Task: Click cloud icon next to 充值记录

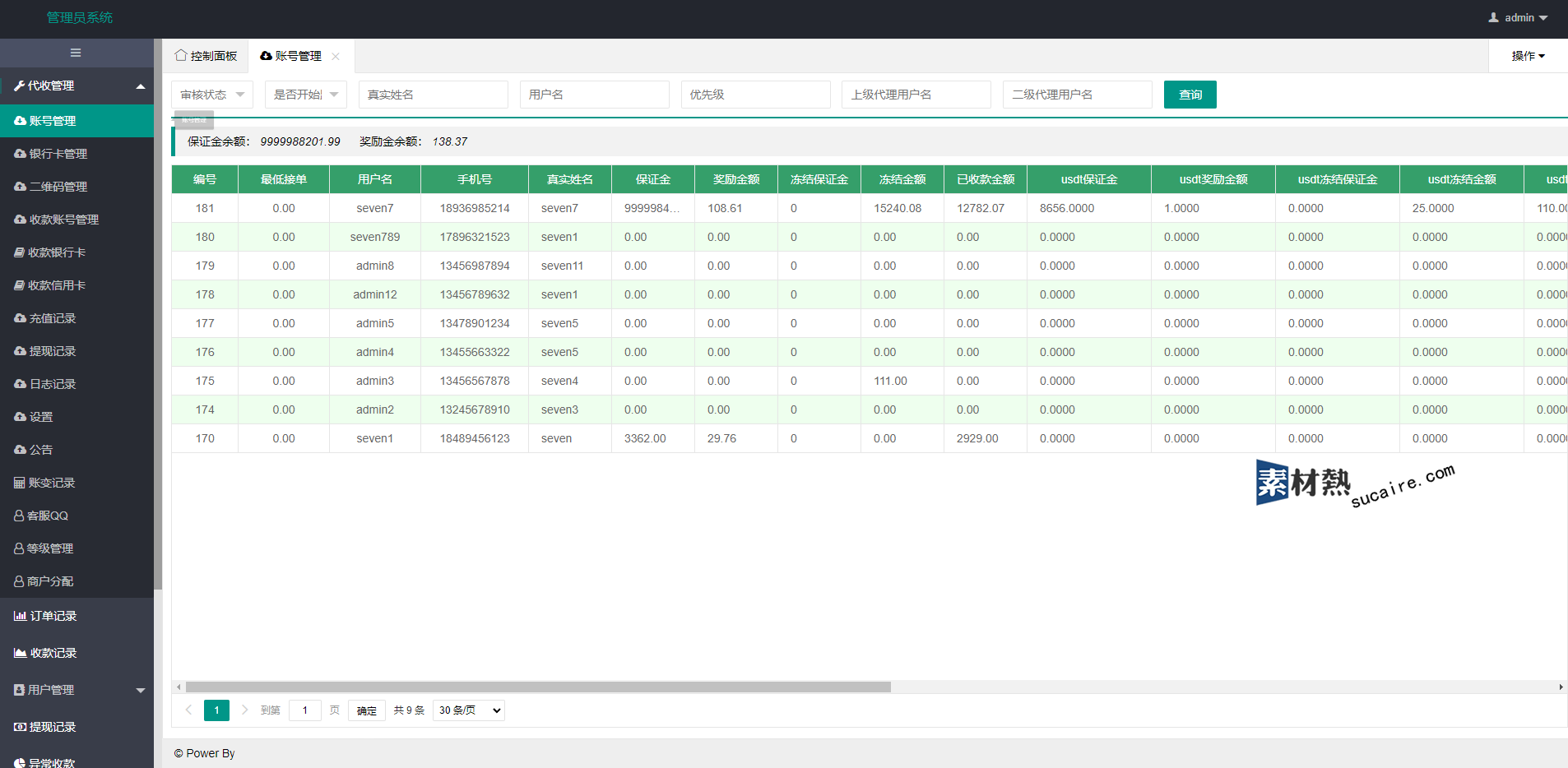Action: pyautogui.click(x=21, y=318)
